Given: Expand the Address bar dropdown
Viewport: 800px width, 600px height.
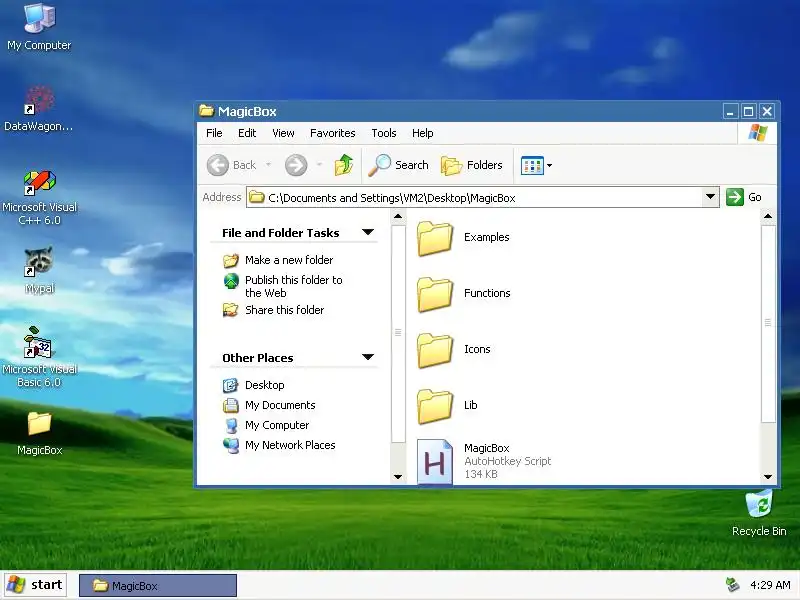Looking at the screenshot, I should 710,197.
